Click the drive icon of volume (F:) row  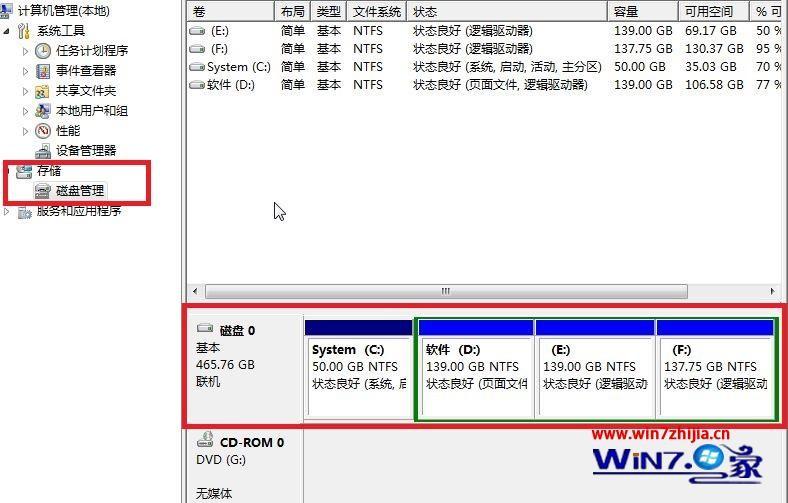point(197,49)
